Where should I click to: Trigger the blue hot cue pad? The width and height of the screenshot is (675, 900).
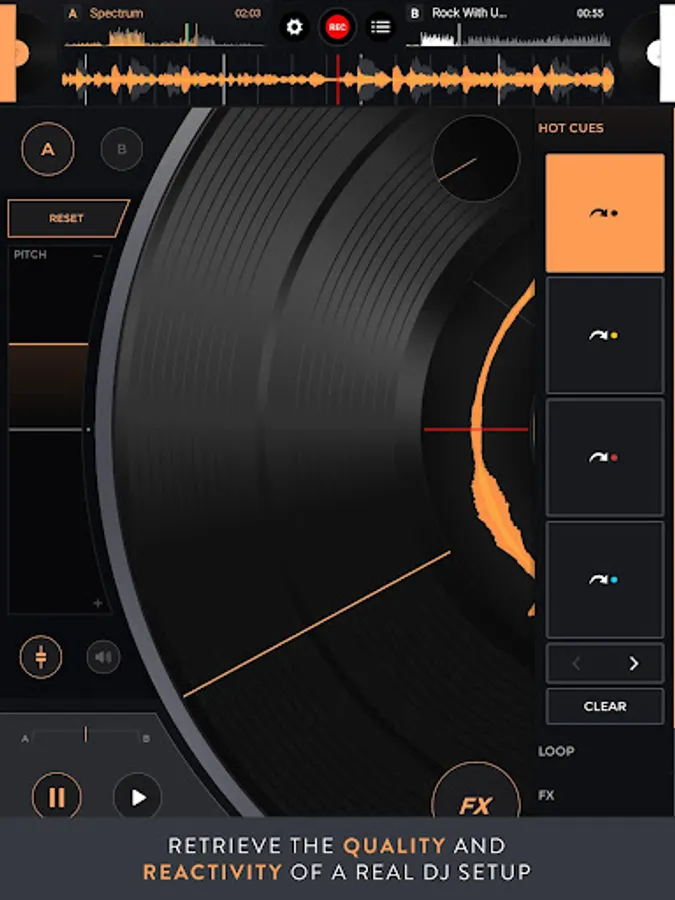pos(605,580)
